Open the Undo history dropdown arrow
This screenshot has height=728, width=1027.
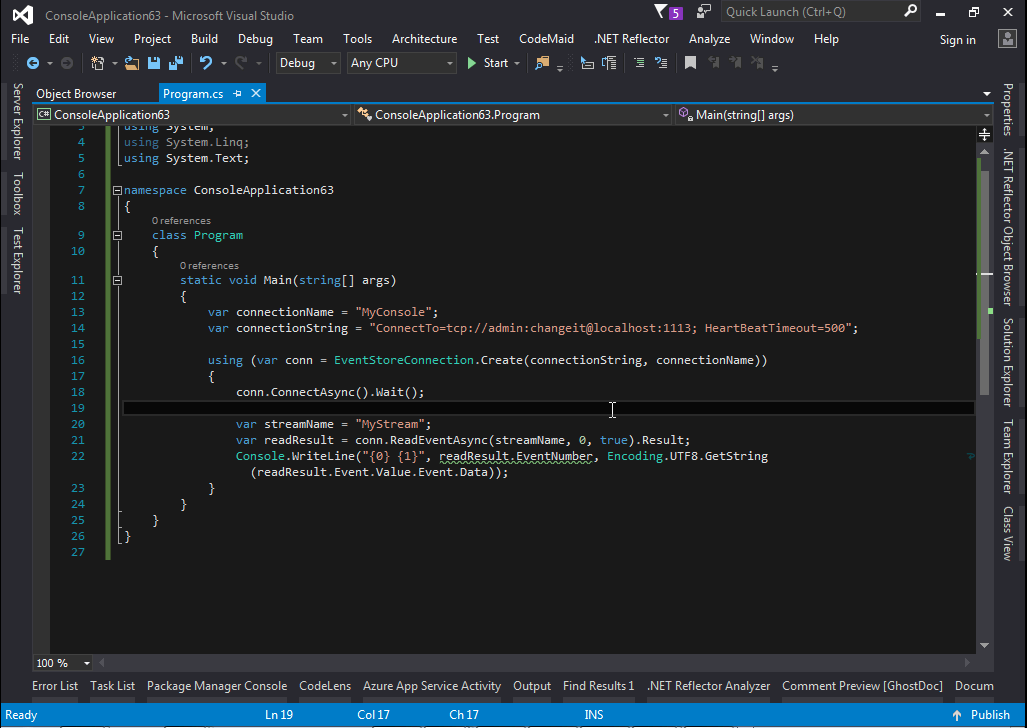(x=223, y=64)
